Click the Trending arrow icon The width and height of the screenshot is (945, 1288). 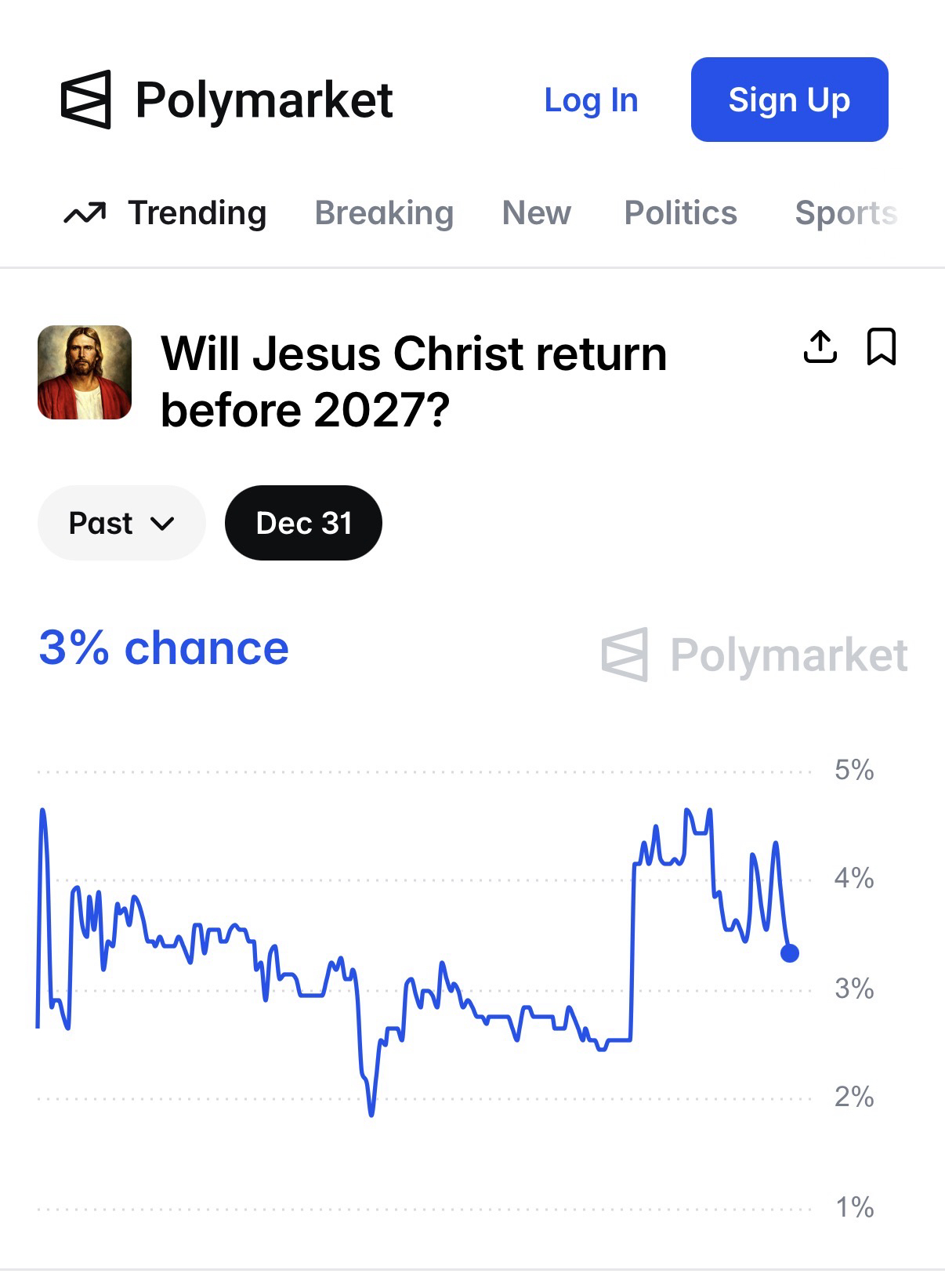coord(85,213)
